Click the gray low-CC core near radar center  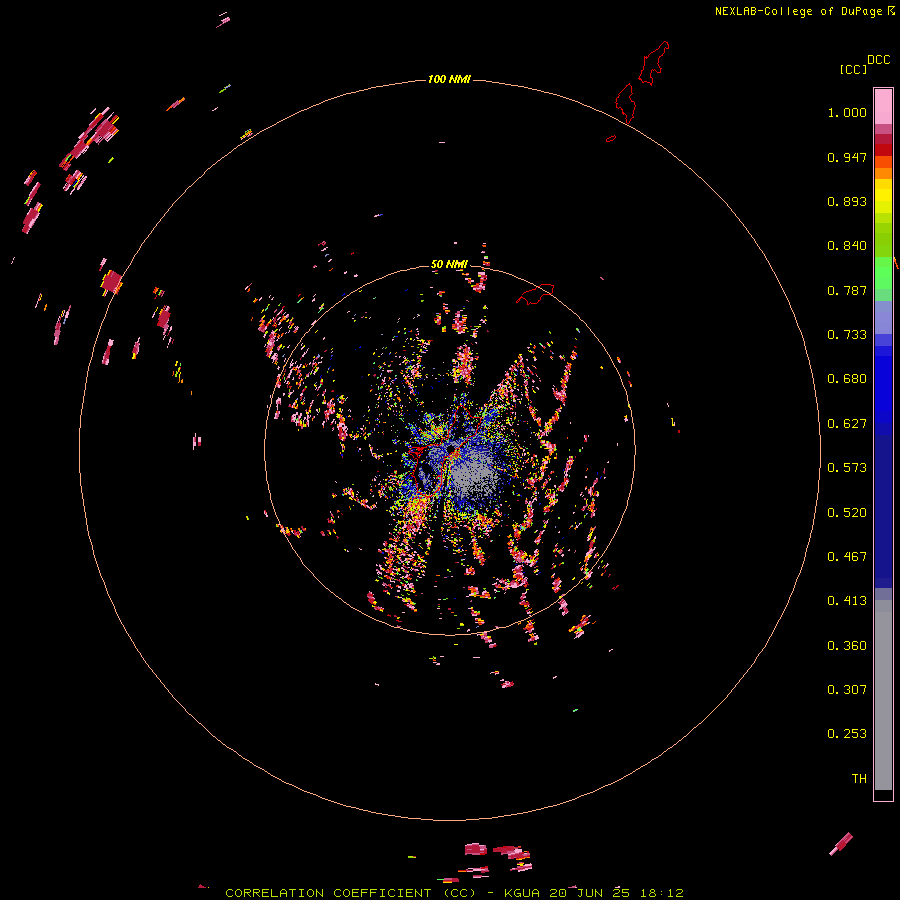(474, 477)
